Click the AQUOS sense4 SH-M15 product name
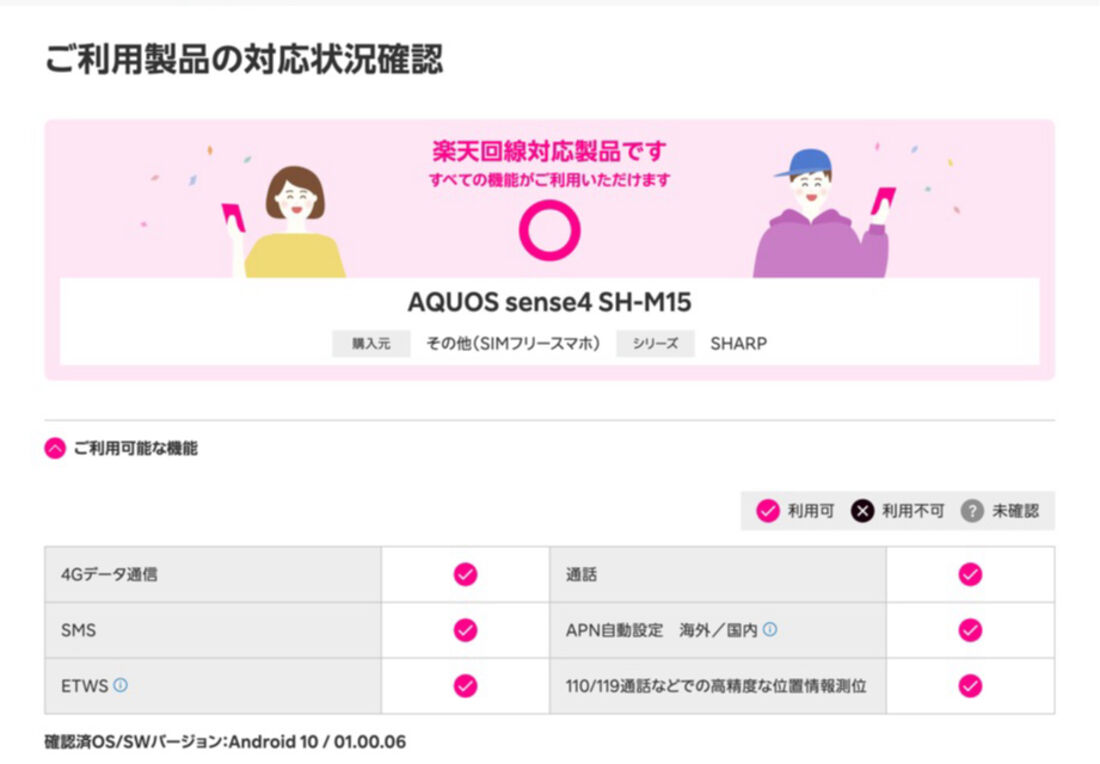This screenshot has width=1100, height=764. pyautogui.click(x=549, y=302)
